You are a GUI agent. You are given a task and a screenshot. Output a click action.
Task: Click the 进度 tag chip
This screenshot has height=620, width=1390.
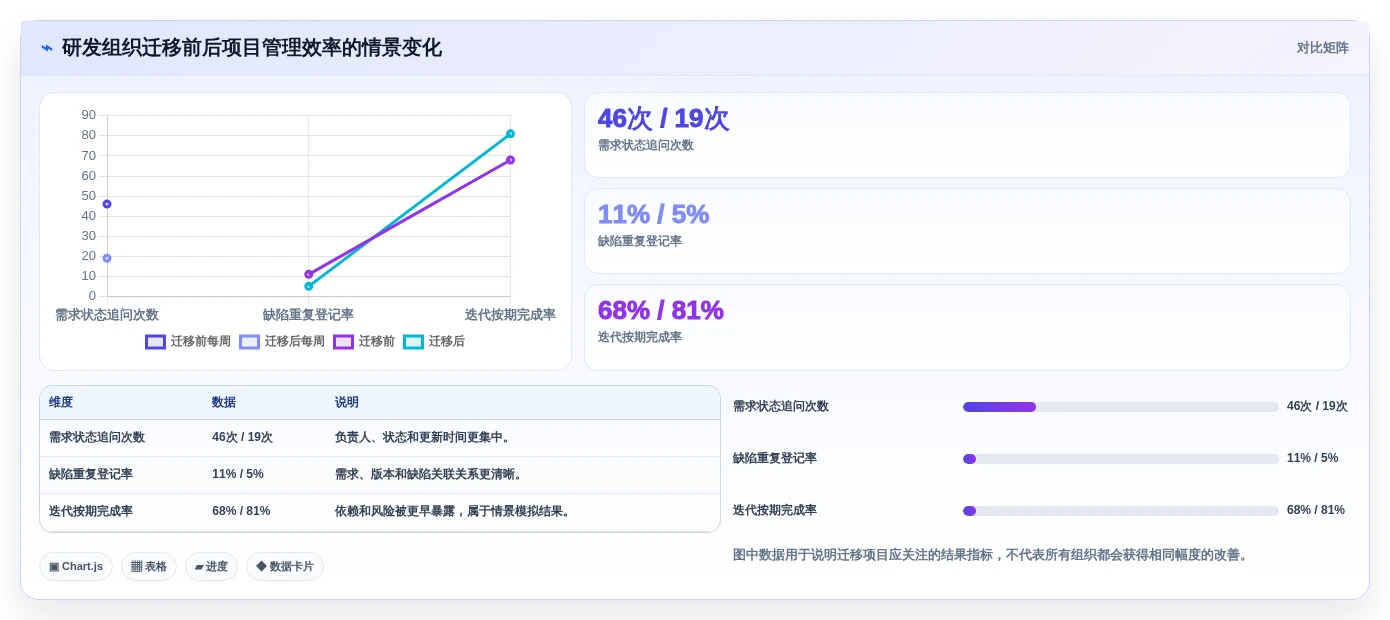211,567
